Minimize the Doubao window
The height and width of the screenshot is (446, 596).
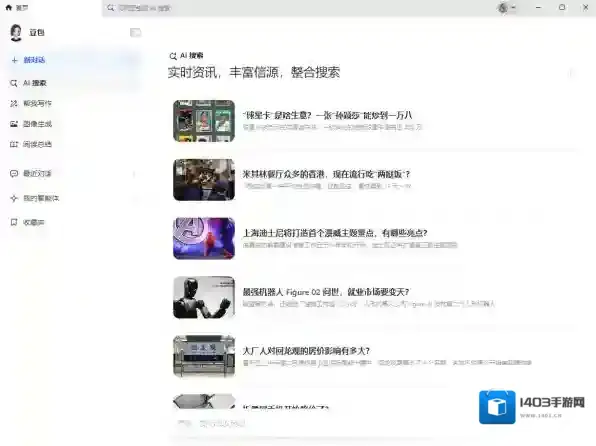click(538, 8)
